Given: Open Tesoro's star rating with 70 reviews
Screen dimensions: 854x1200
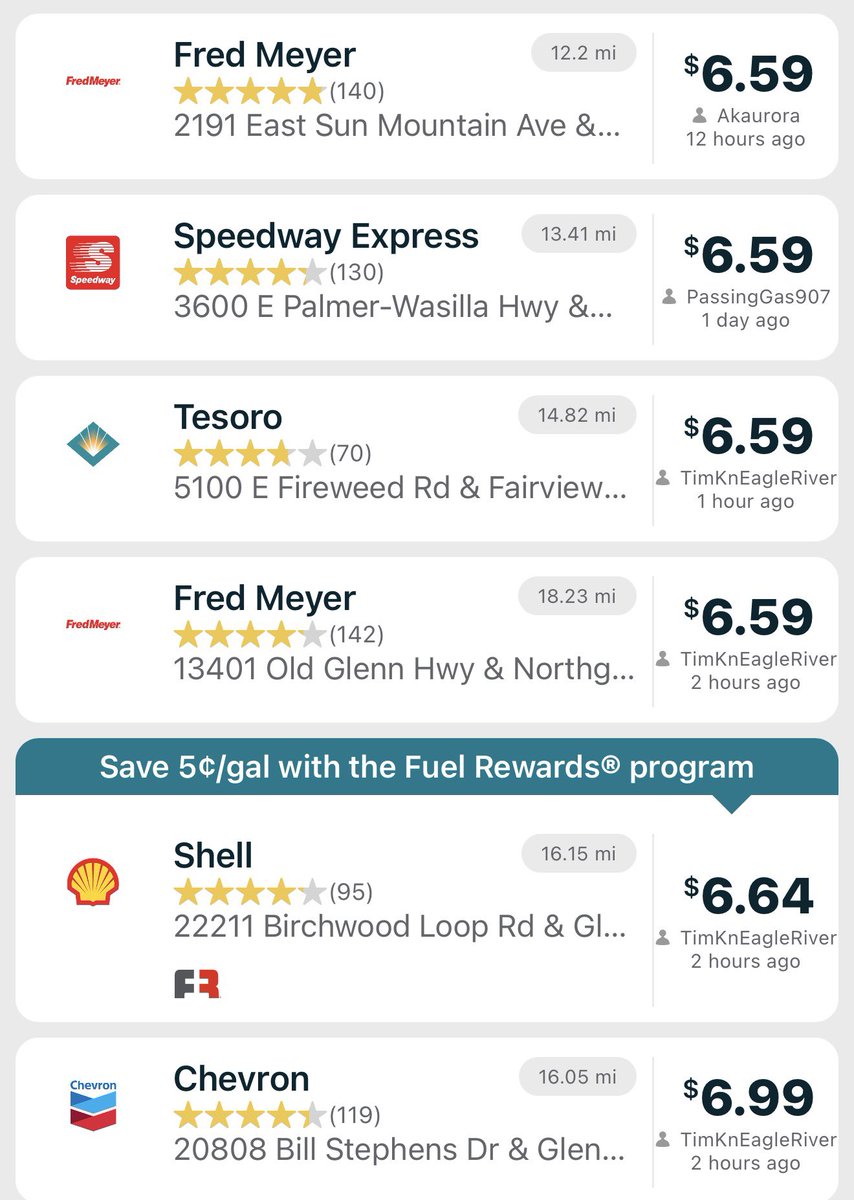Looking at the screenshot, I should 273,454.
